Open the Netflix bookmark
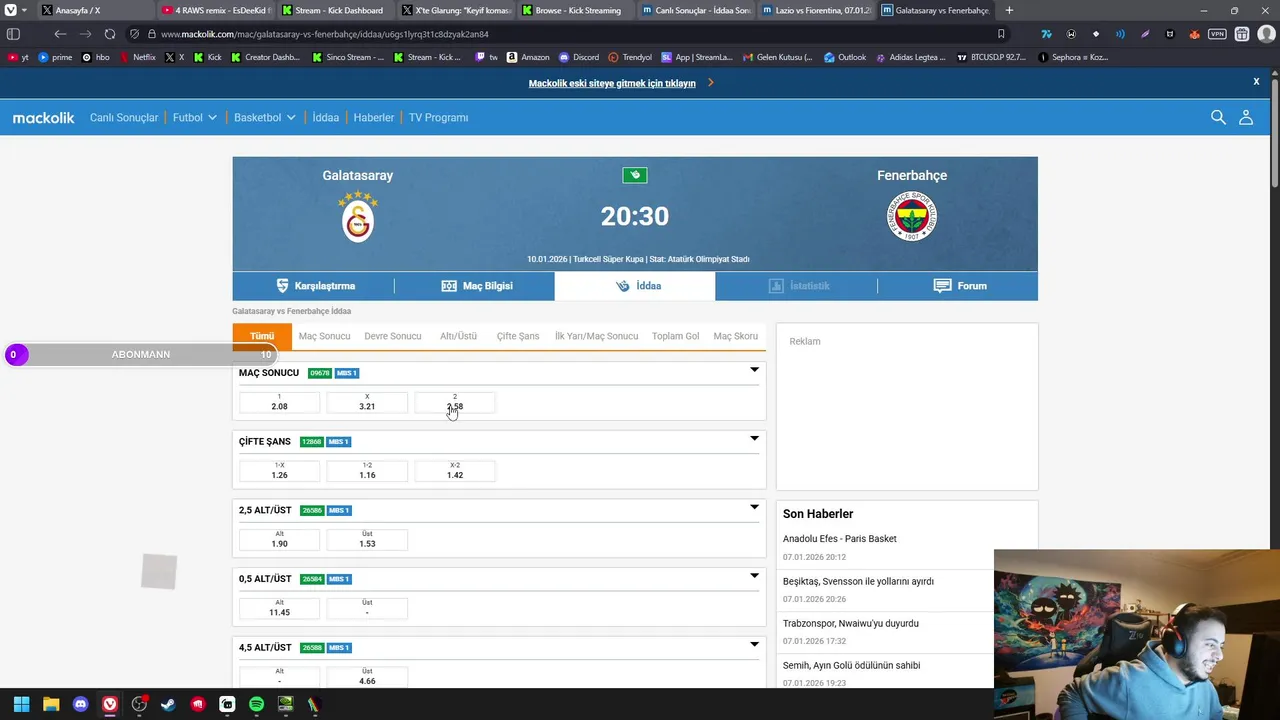This screenshot has height=720, width=1280. (x=137, y=57)
